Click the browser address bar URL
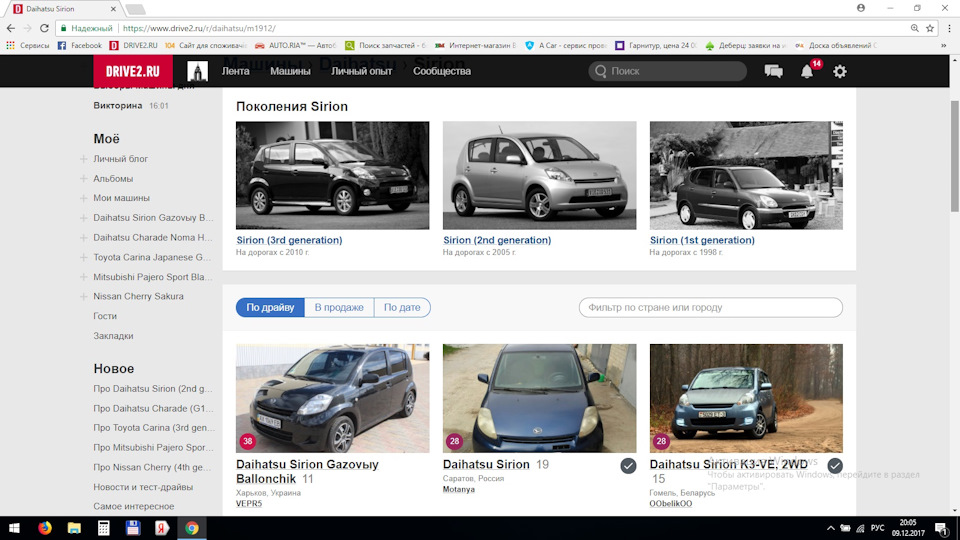The width and height of the screenshot is (960, 540). pos(199,28)
